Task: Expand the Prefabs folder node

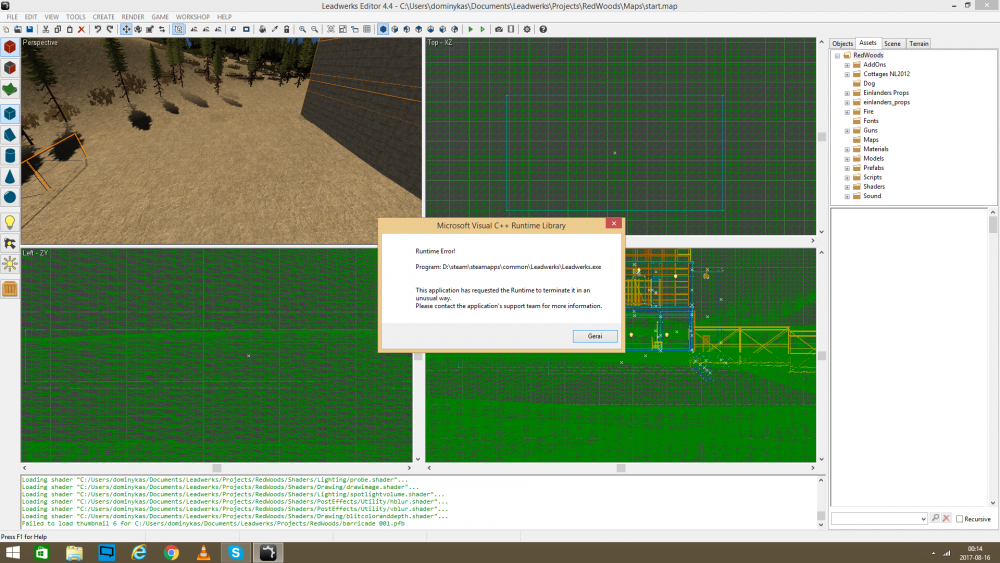Action: click(x=847, y=168)
